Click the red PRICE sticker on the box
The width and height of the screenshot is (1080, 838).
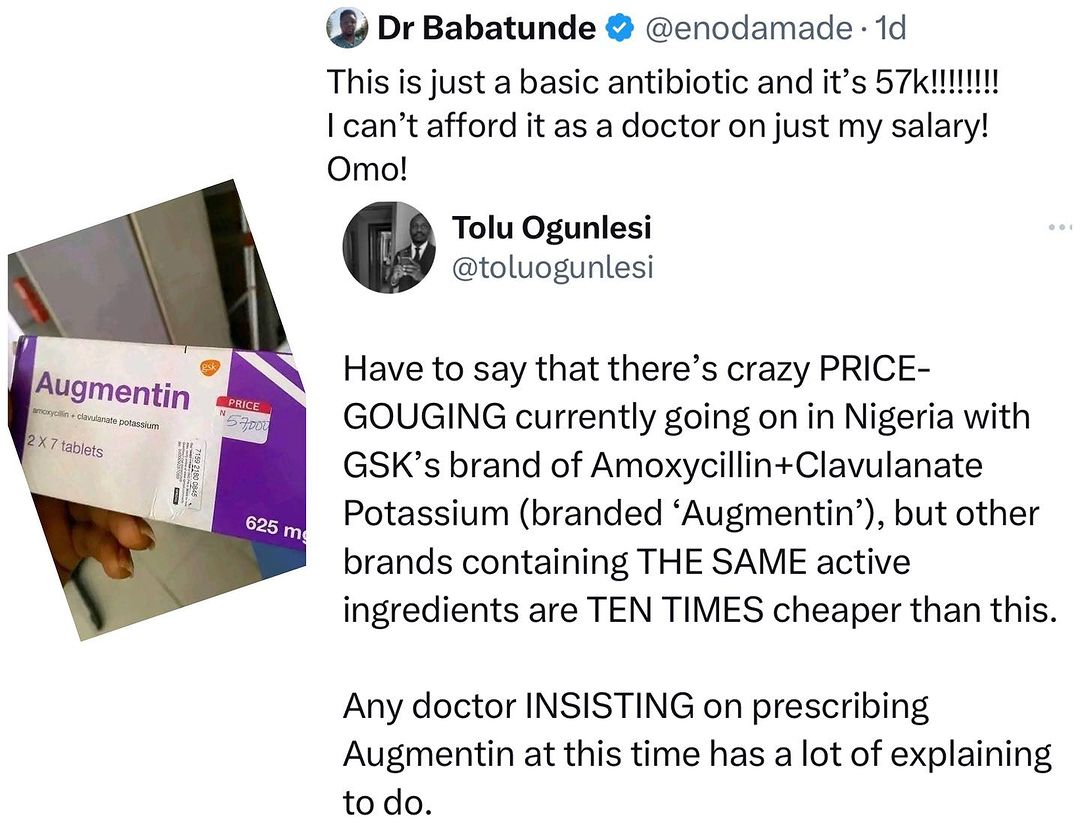point(243,413)
